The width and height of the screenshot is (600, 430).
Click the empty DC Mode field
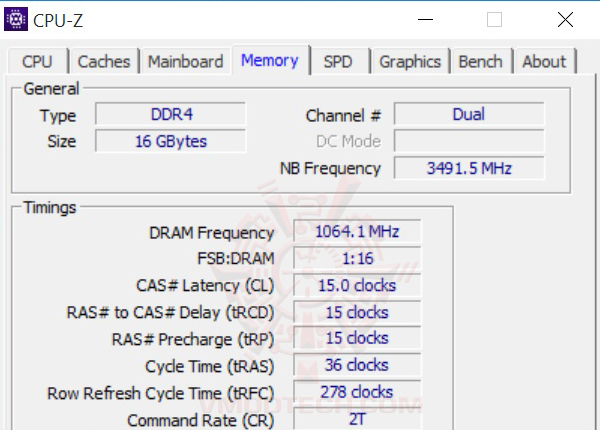[469, 141]
